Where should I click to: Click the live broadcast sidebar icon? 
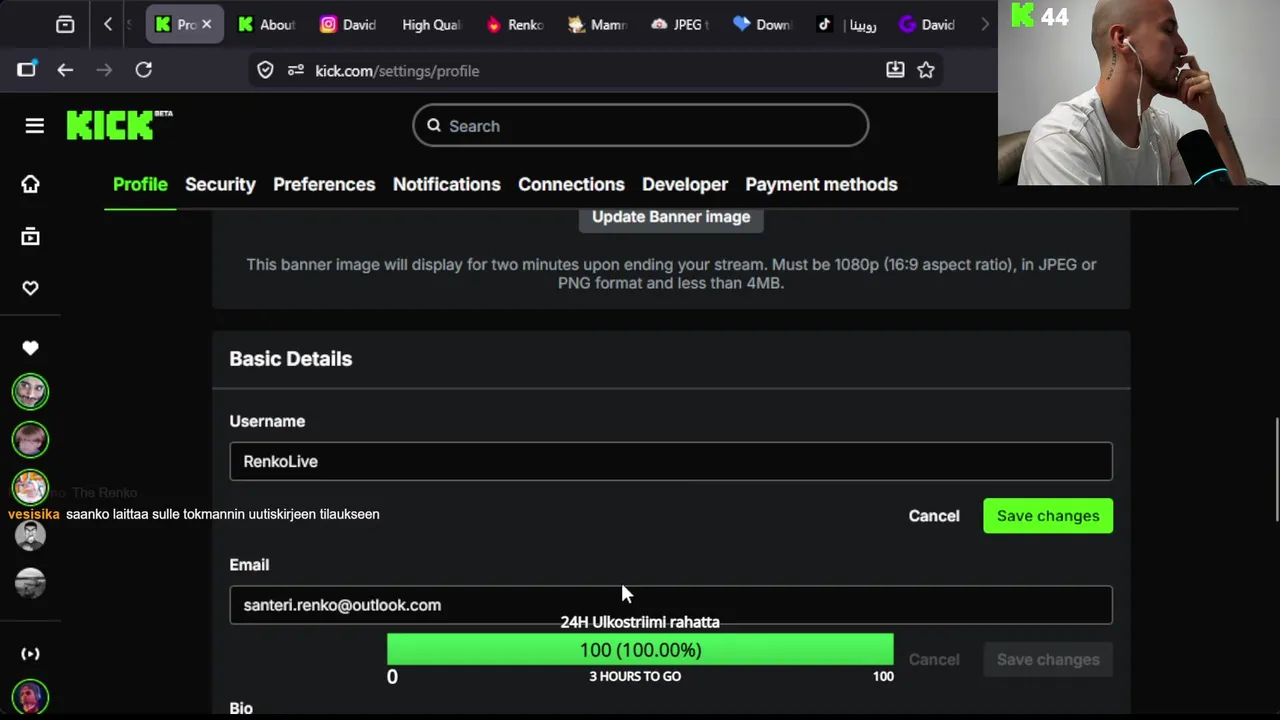point(30,654)
